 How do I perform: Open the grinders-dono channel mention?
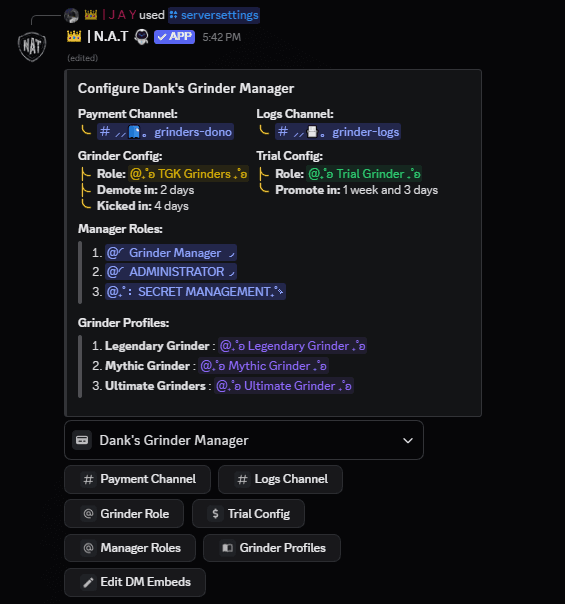coord(165,132)
